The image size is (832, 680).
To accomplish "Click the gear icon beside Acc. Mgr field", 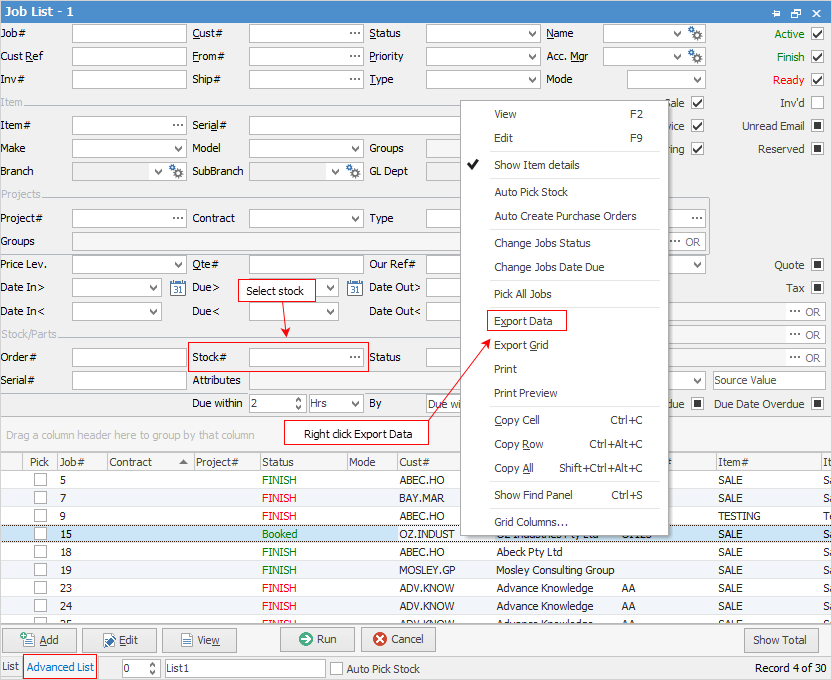I will 696,57.
